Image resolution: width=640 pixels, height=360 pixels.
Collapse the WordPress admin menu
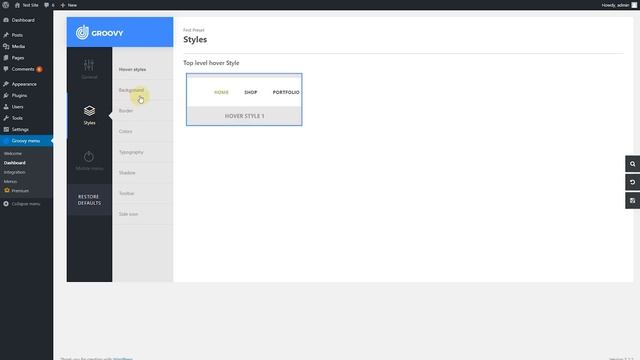click(22, 204)
